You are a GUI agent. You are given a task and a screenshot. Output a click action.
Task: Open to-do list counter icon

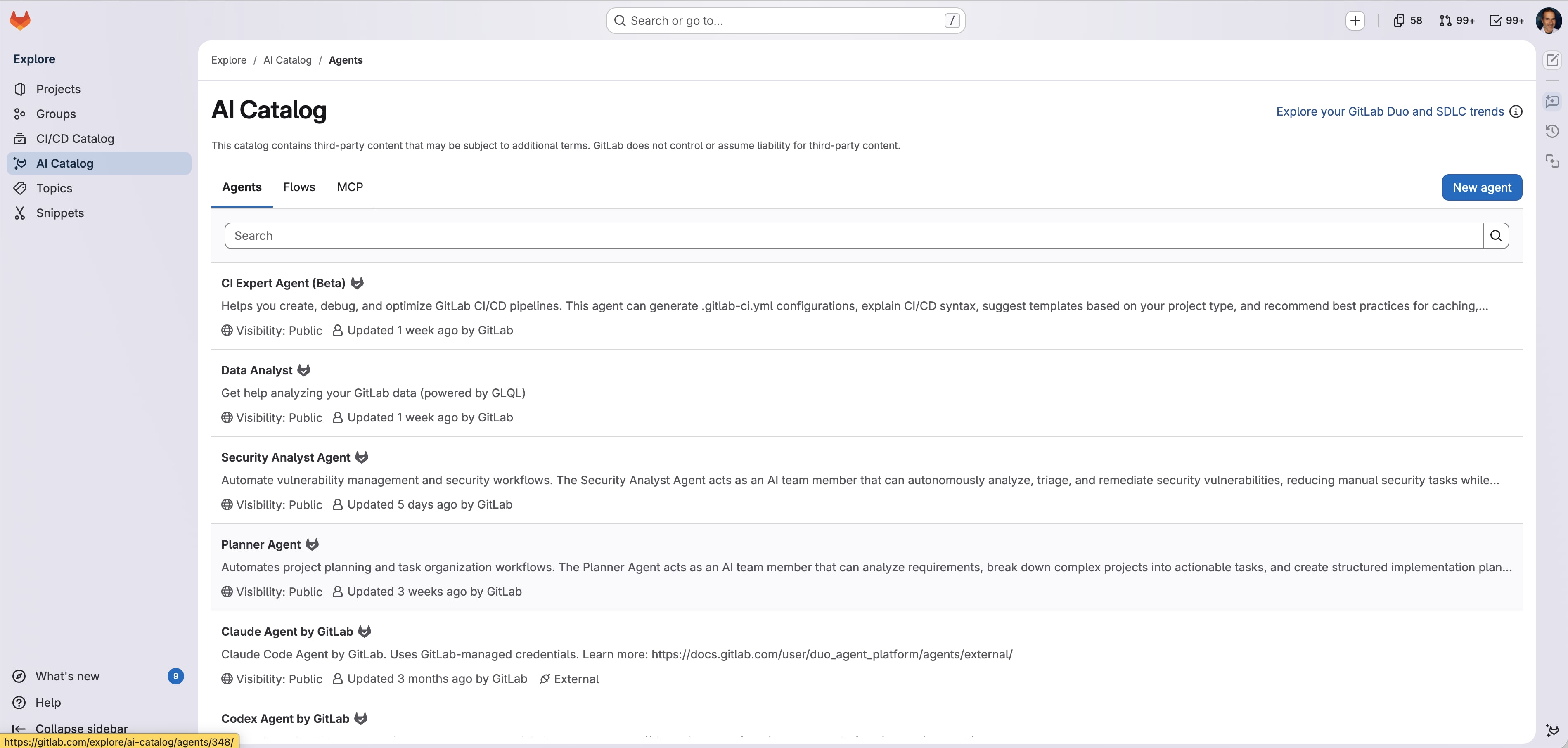coord(1506,21)
